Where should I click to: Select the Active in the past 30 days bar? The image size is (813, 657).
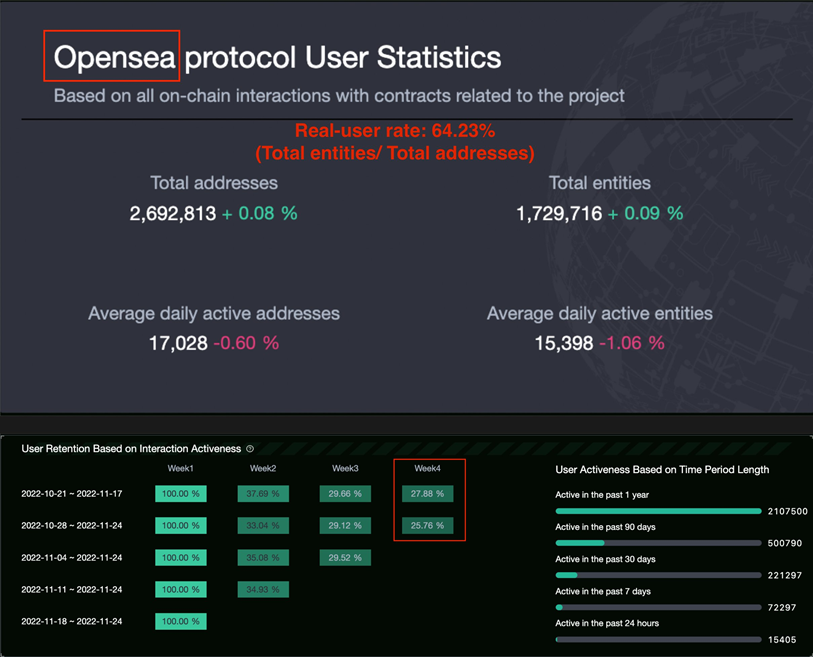(658, 575)
